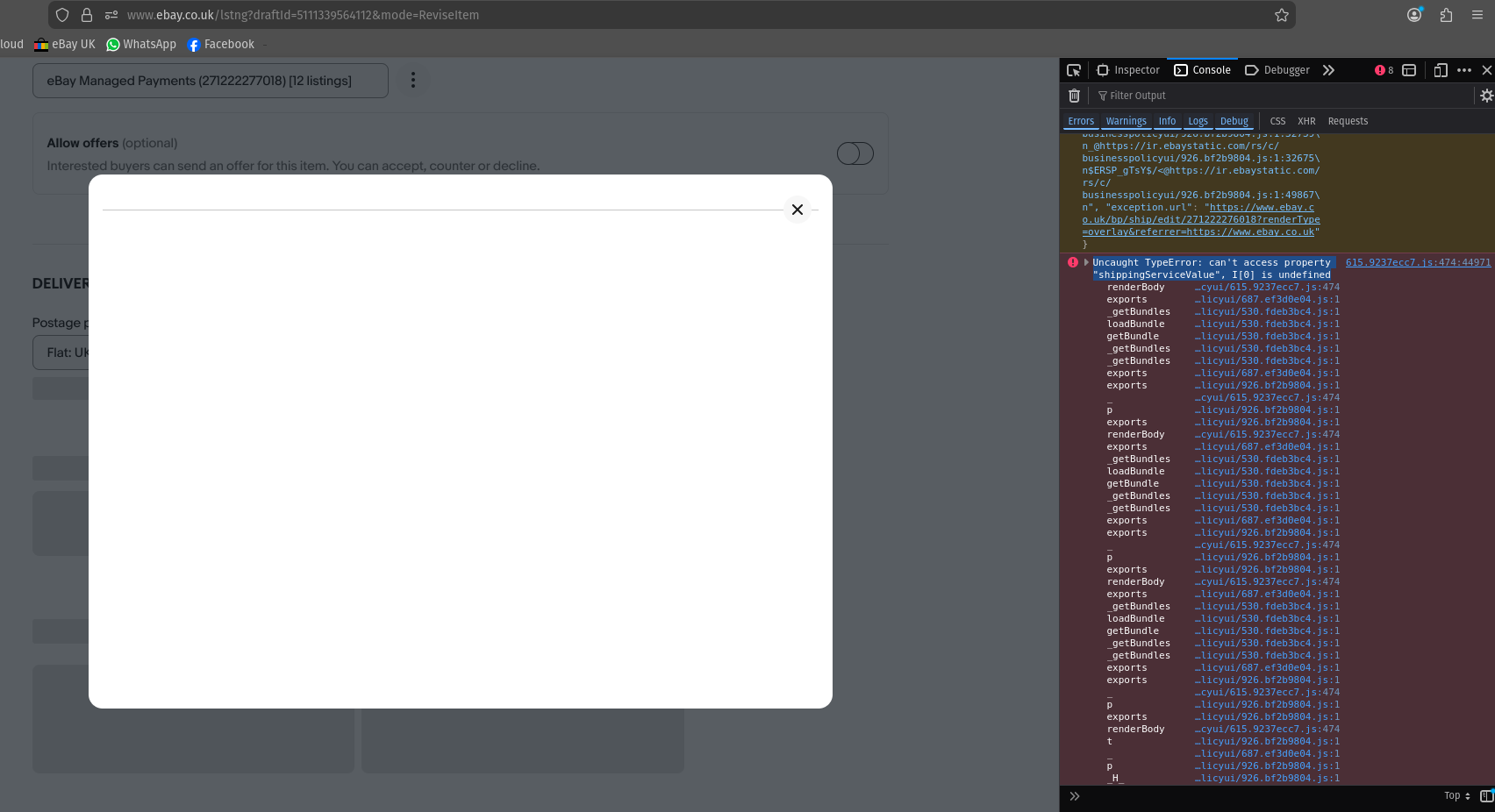
Task: Click the element picker icon in DevTools
Action: 1074,70
